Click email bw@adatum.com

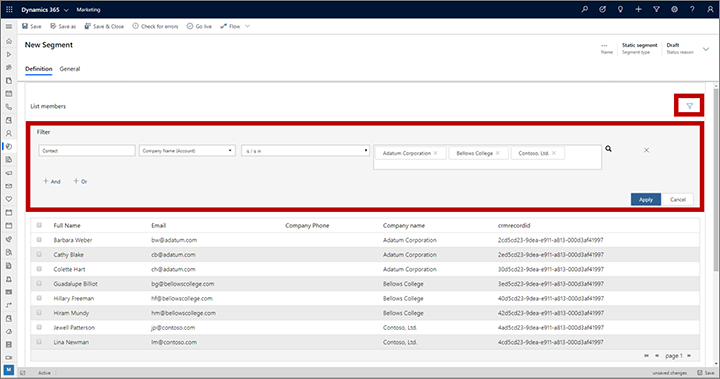pyautogui.click(x=174, y=240)
